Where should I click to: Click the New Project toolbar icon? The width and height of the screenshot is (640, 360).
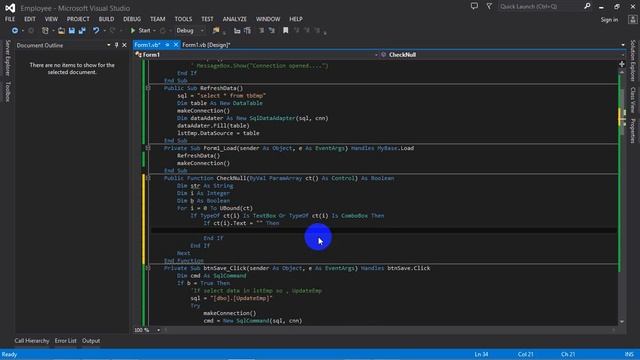tap(45, 31)
